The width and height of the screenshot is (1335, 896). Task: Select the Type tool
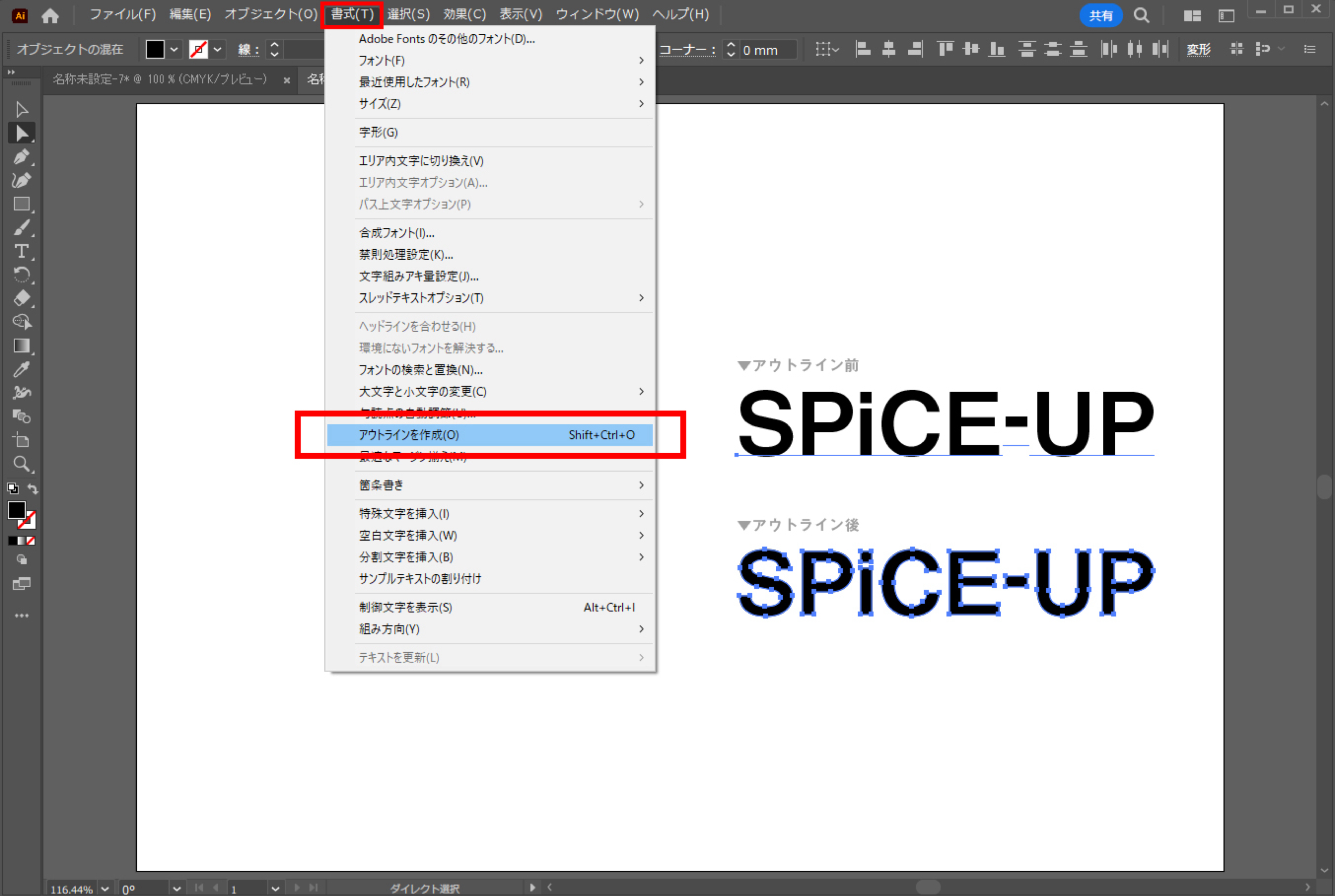pos(22,252)
